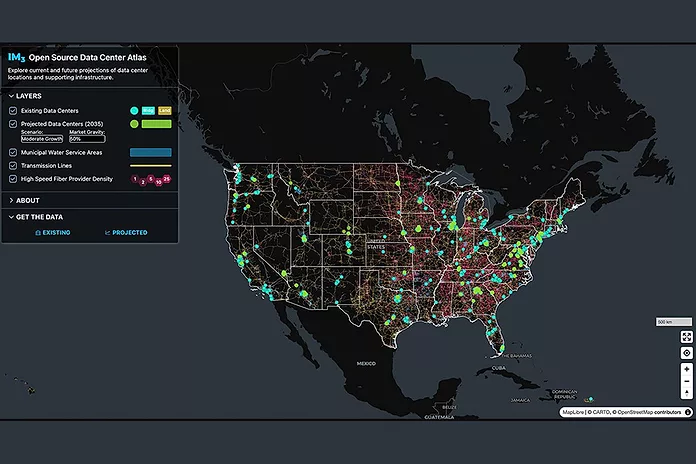Click the geolocate target icon
696x464 pixels.
coord(687,353)
